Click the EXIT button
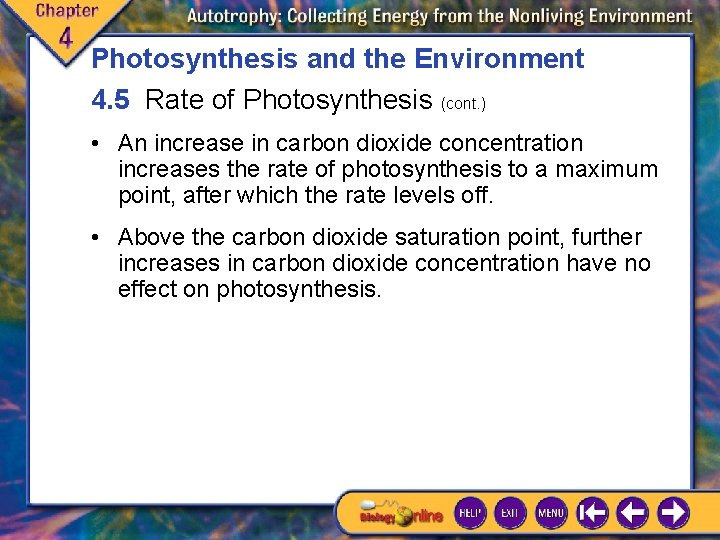 tap(510, 512)
